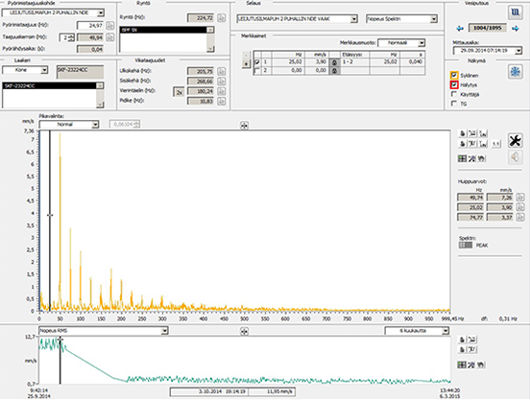Image resolution: width=530 pixels, height=400 pixels.
Task: Click the first cursor tool icon in trend toolbar top row
Action: (462, 340)
